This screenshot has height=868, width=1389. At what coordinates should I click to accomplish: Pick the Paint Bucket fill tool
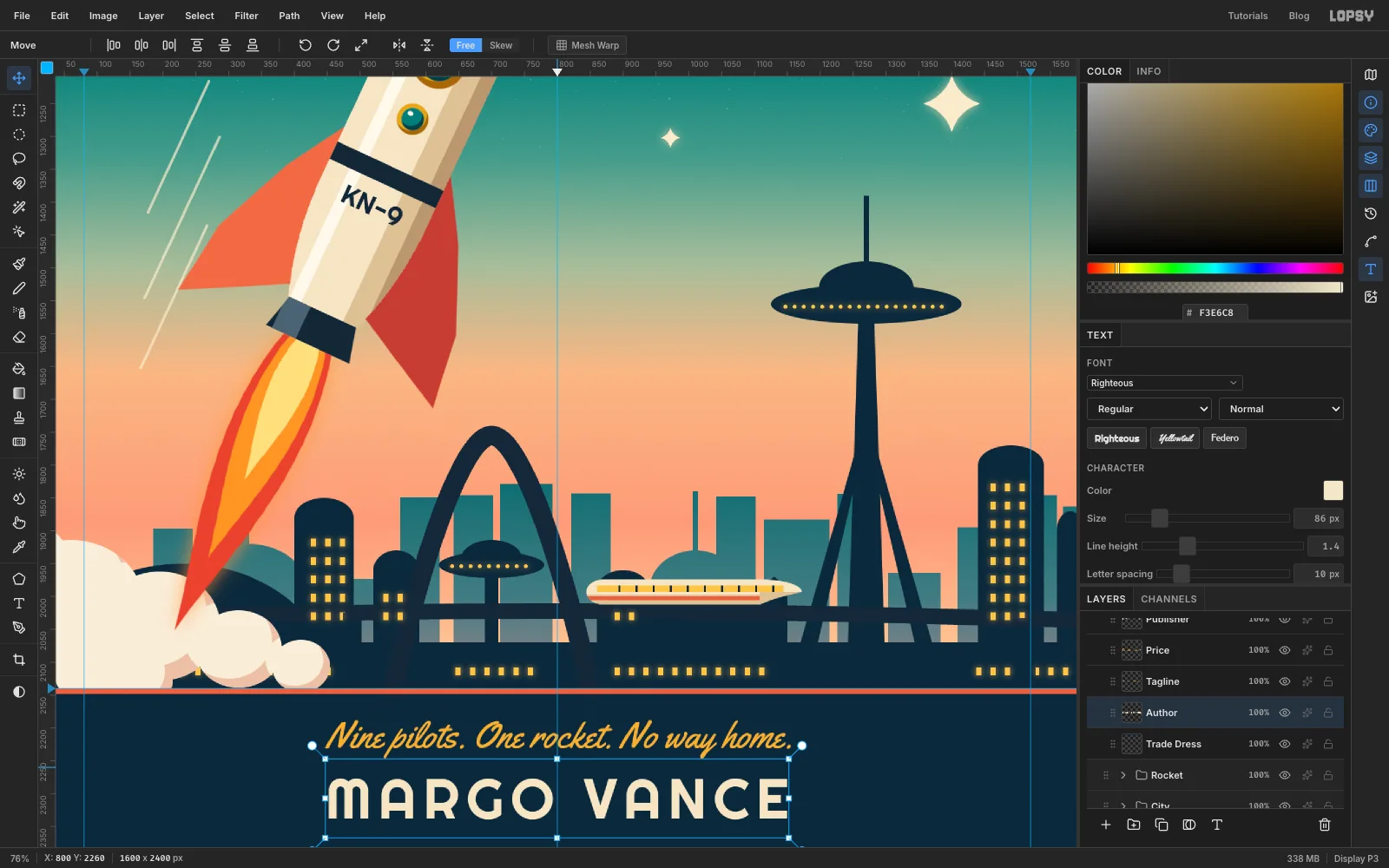tap(19, 369)
